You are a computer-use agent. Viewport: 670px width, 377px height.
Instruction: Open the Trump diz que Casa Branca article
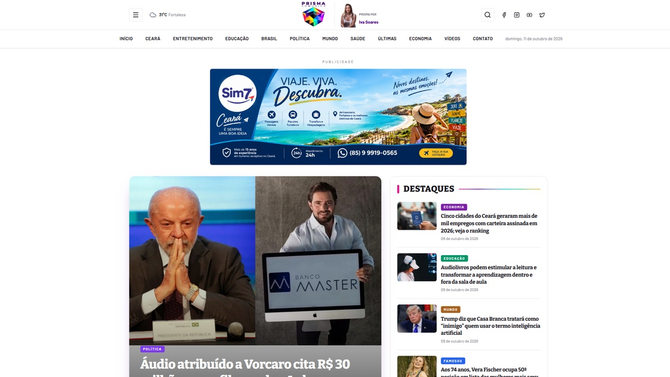click(x=491, y=326)
